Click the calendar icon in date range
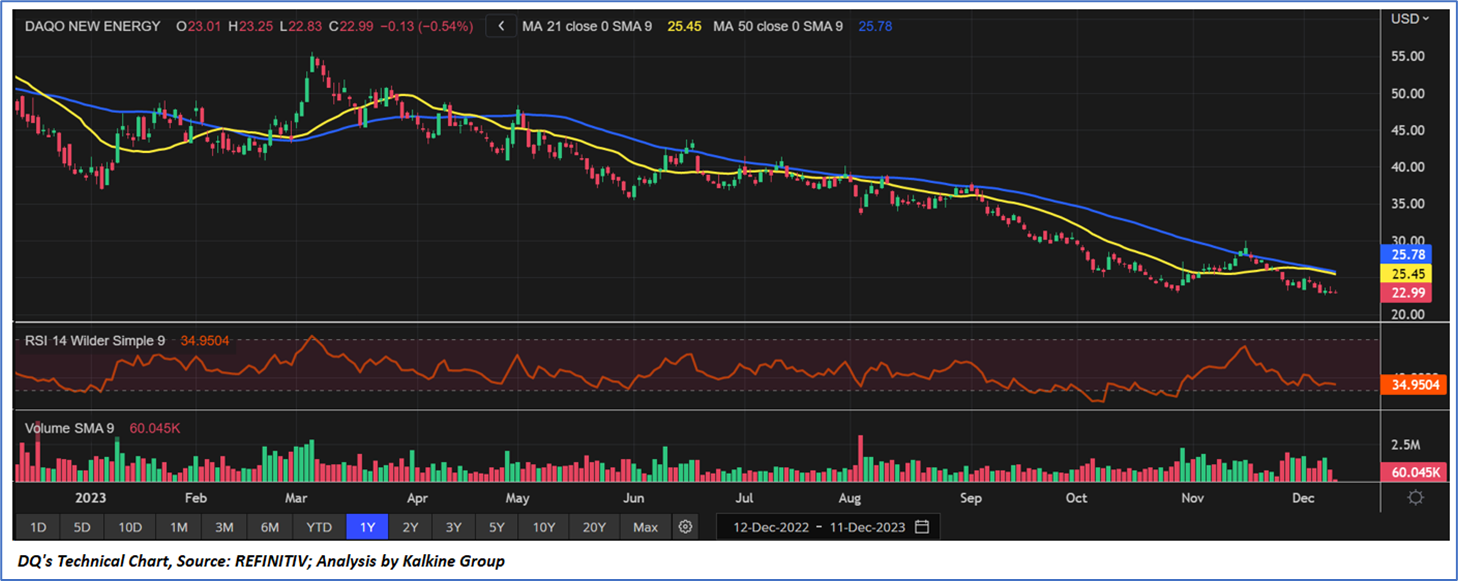Viewport: 1458px width, 581px height. tap(922, 526)
